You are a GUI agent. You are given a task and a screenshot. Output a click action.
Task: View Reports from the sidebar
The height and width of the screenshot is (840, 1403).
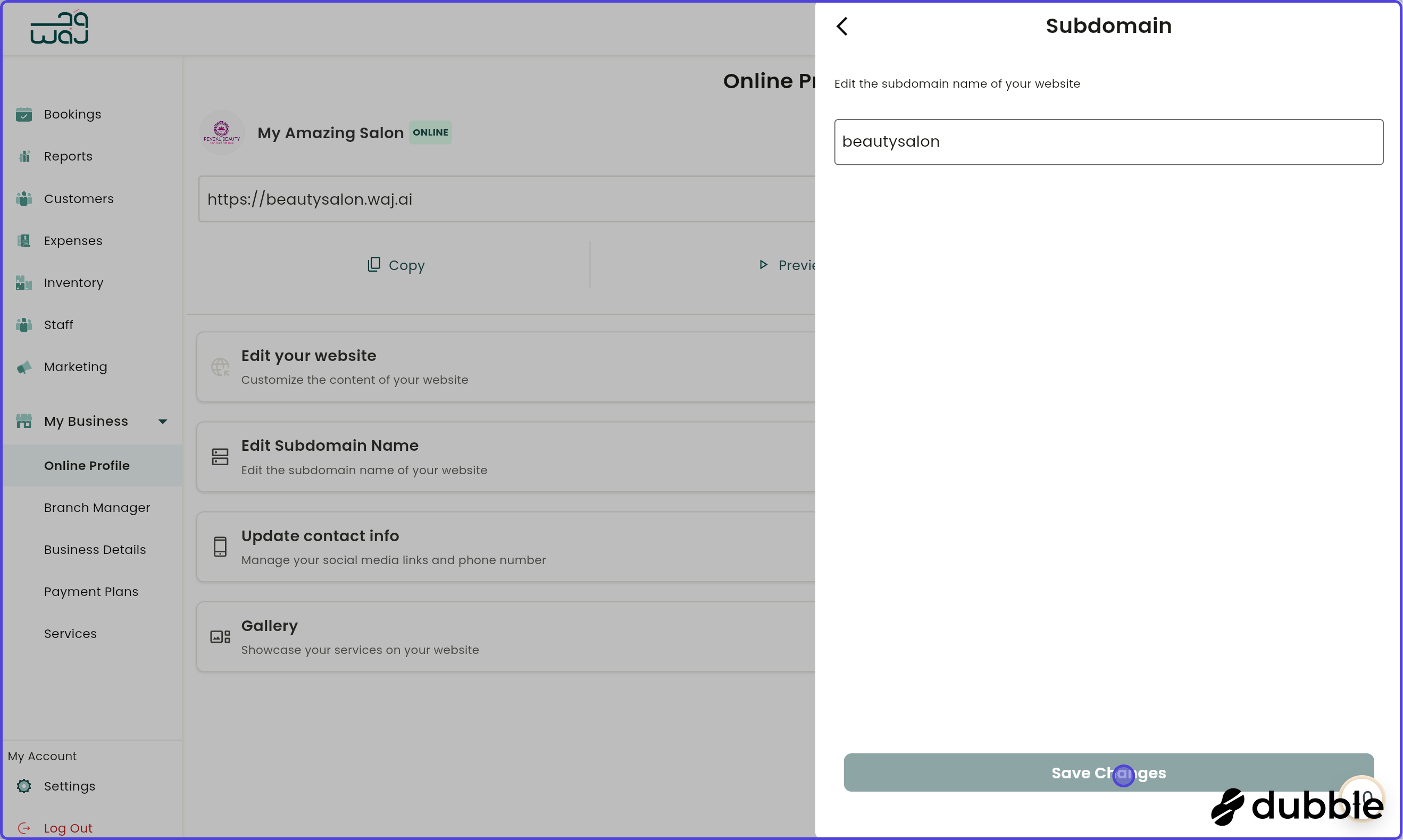tap(68, 156)
